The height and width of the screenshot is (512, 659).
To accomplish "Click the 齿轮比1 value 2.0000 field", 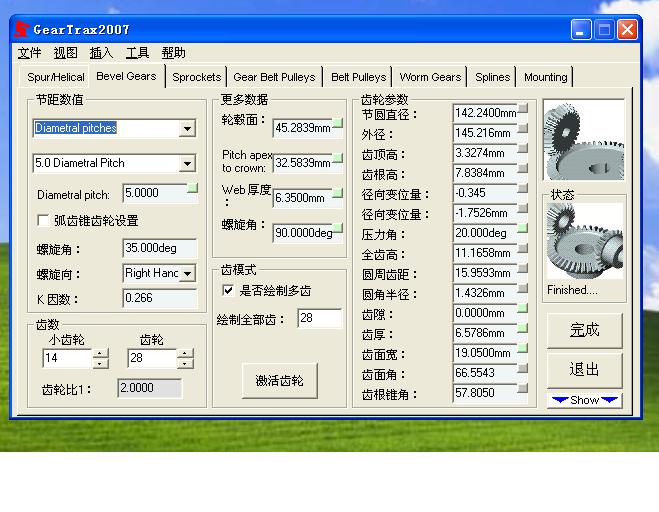I will 150,388.
